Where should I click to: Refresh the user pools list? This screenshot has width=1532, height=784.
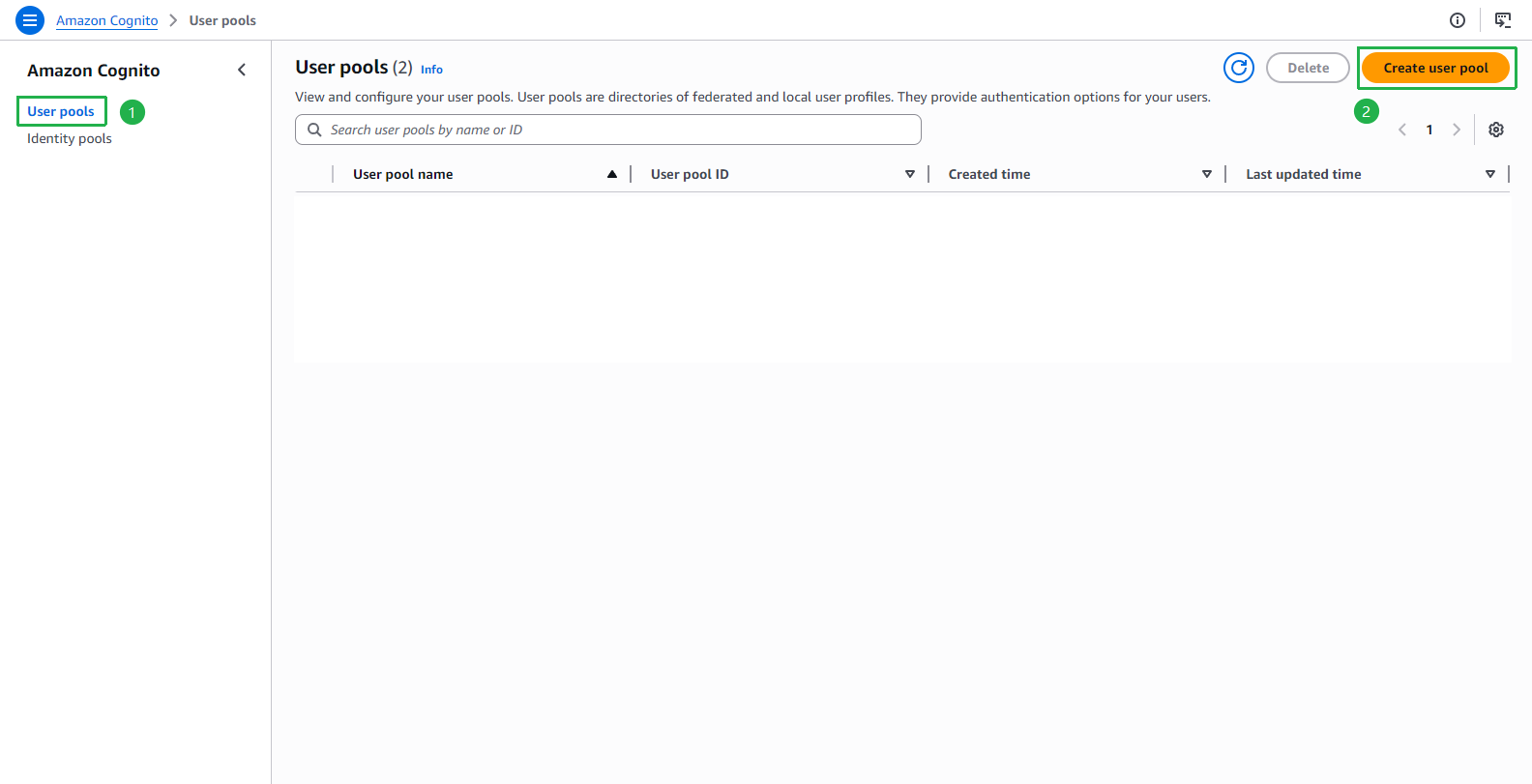point(1239,68)
